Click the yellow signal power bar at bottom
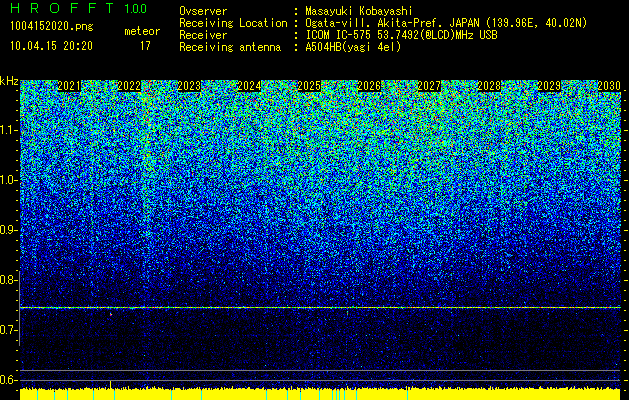The width and height of the screenshot is (629, 400). click(320, 394)
